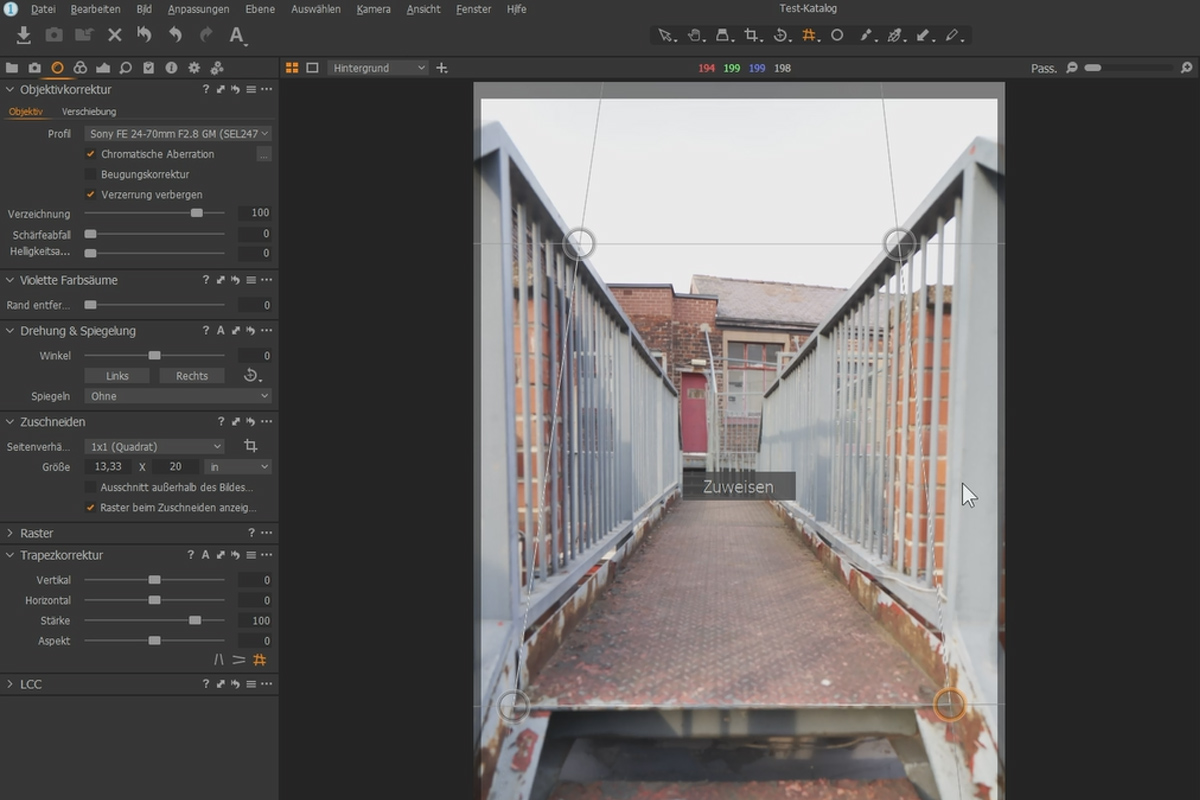Screen dimensions: 1200x800
Task: Click the Größe width field showing 13,33
Action: pos(108,467)
